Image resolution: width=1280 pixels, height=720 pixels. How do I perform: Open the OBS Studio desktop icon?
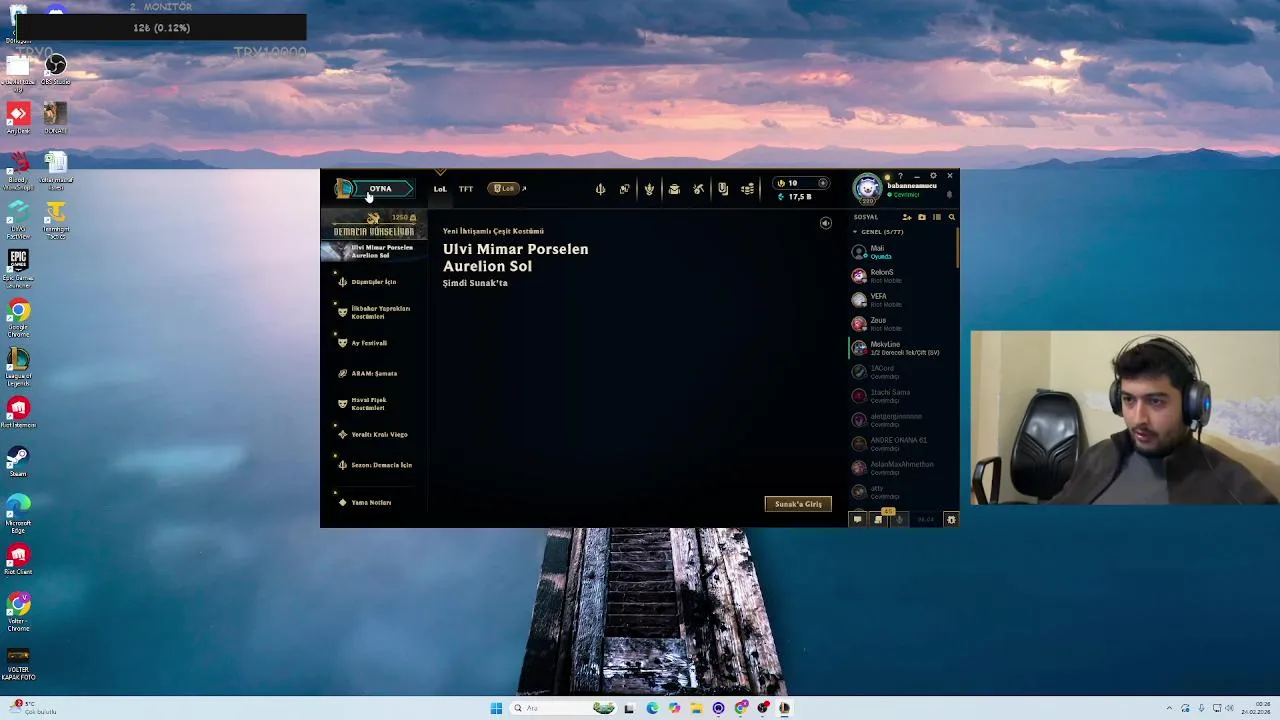pyautogui.click(x=55, y=71)
